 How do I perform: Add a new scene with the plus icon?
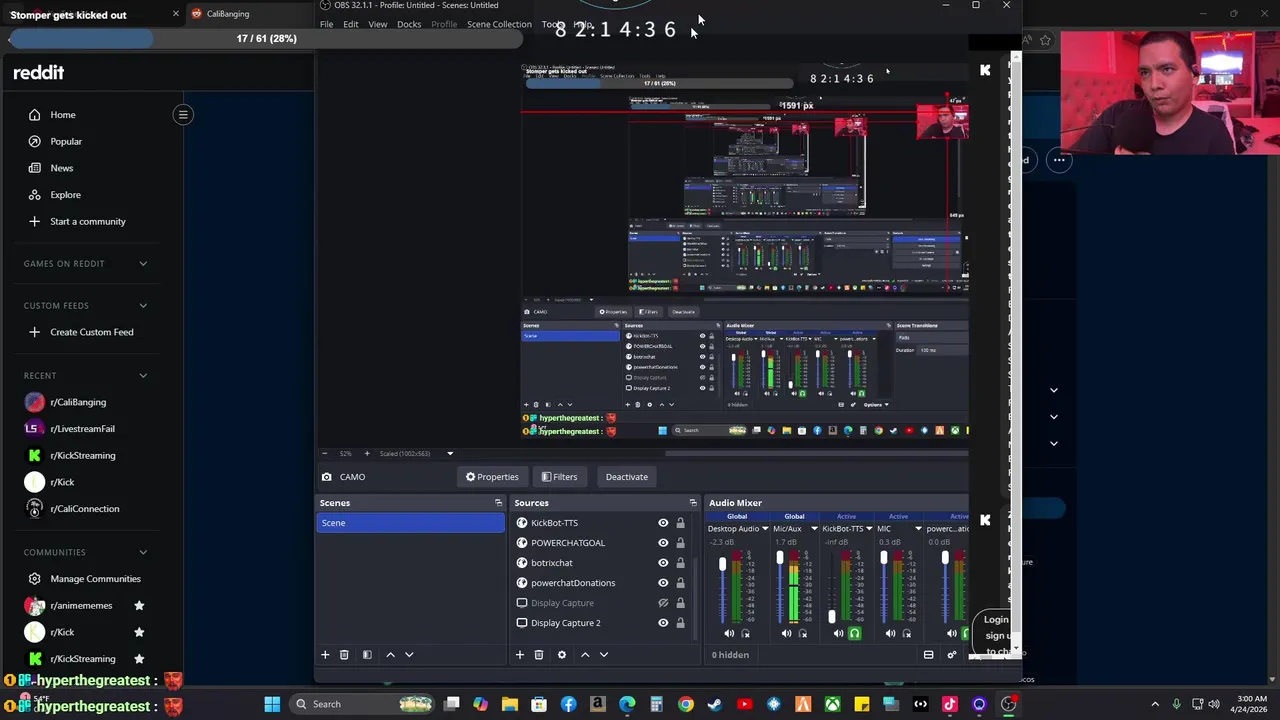[x=325, y=655]
